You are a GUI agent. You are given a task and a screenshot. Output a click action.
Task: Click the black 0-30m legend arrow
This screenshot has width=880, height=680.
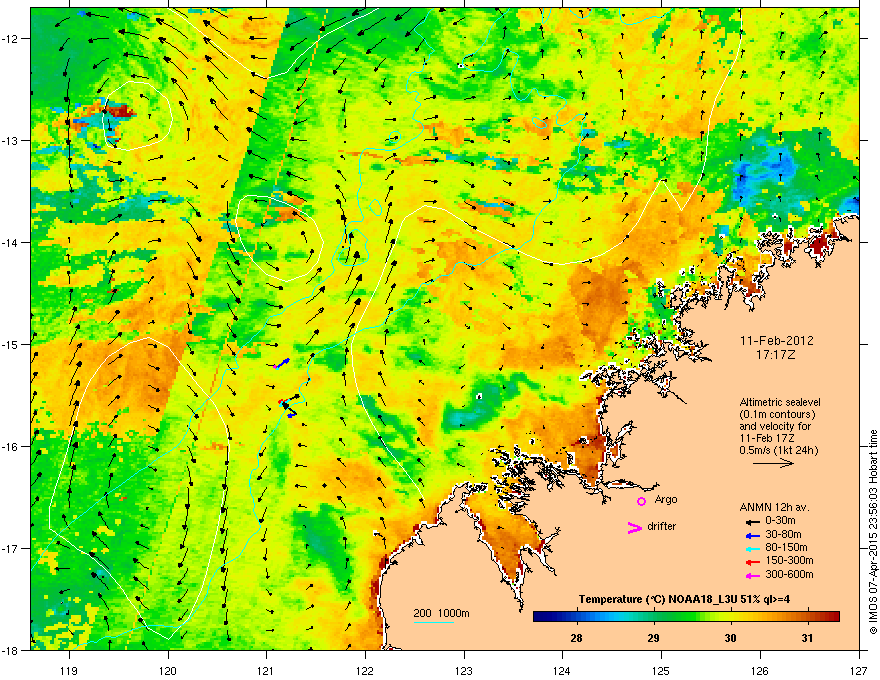tap(753, 521)
